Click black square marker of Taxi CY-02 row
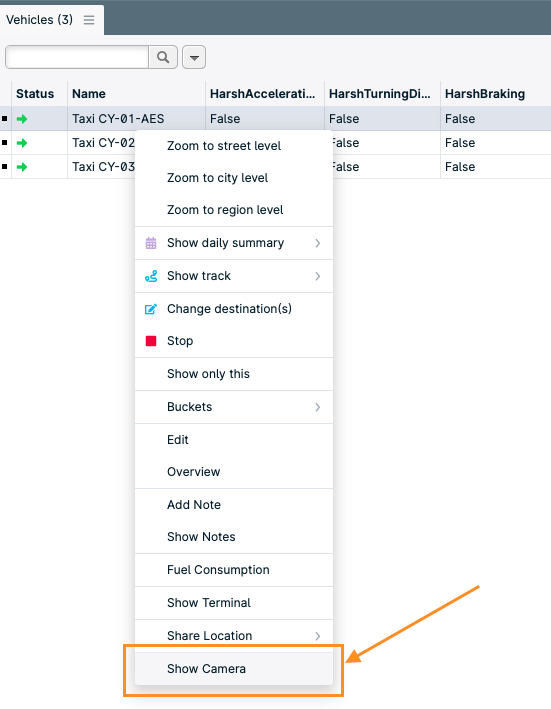The width and height of the screenshot is (551, 709). tap(5, 142)
